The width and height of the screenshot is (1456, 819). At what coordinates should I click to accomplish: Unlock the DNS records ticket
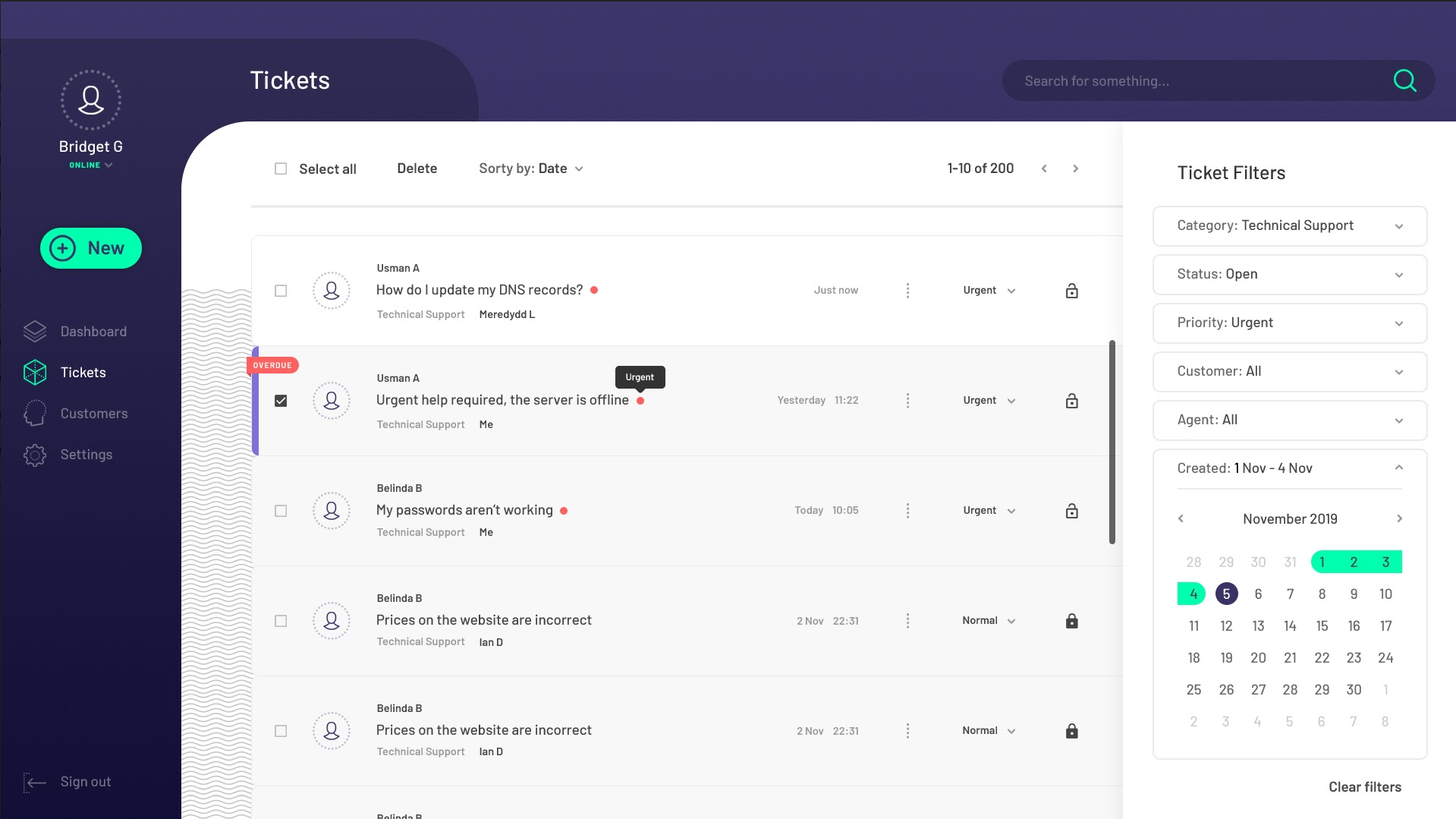pyautogui.click(x=1071, y=290)
